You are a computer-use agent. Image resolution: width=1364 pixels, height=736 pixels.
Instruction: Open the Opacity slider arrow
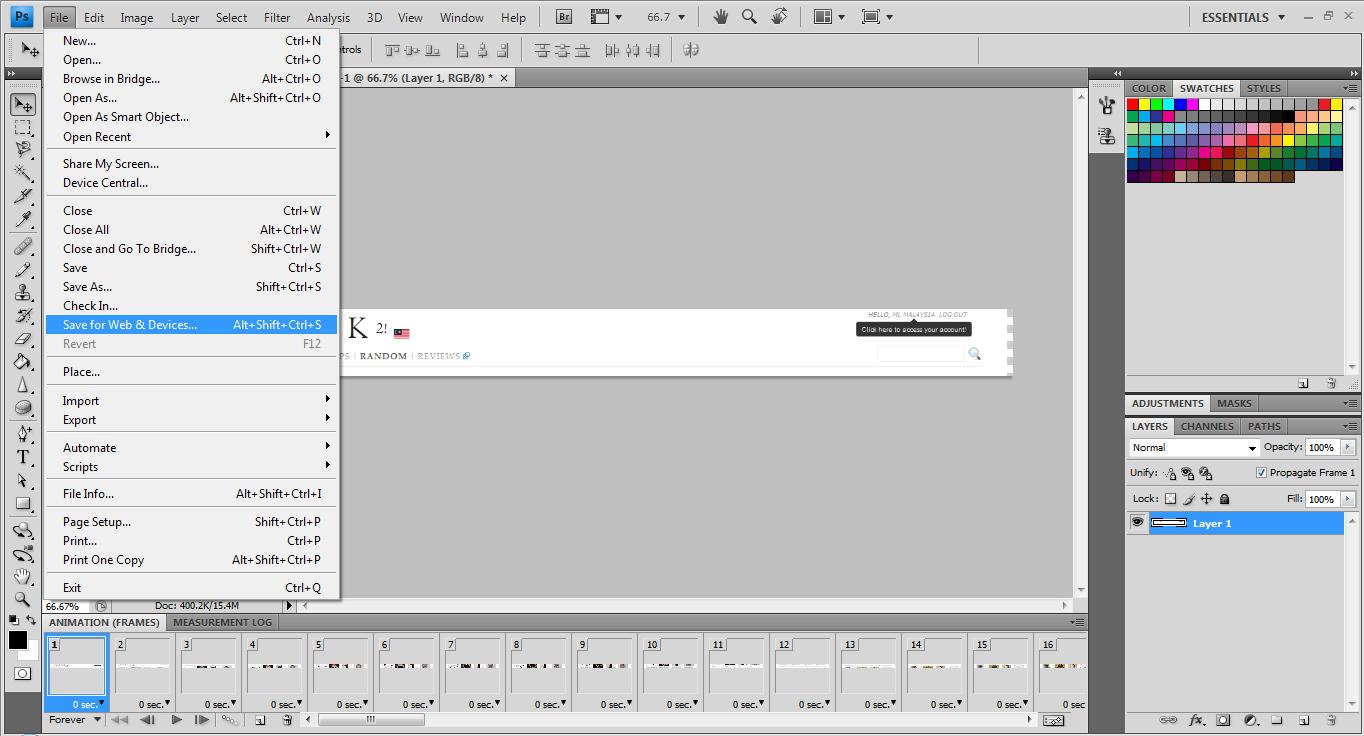(x=1348, y=447)
